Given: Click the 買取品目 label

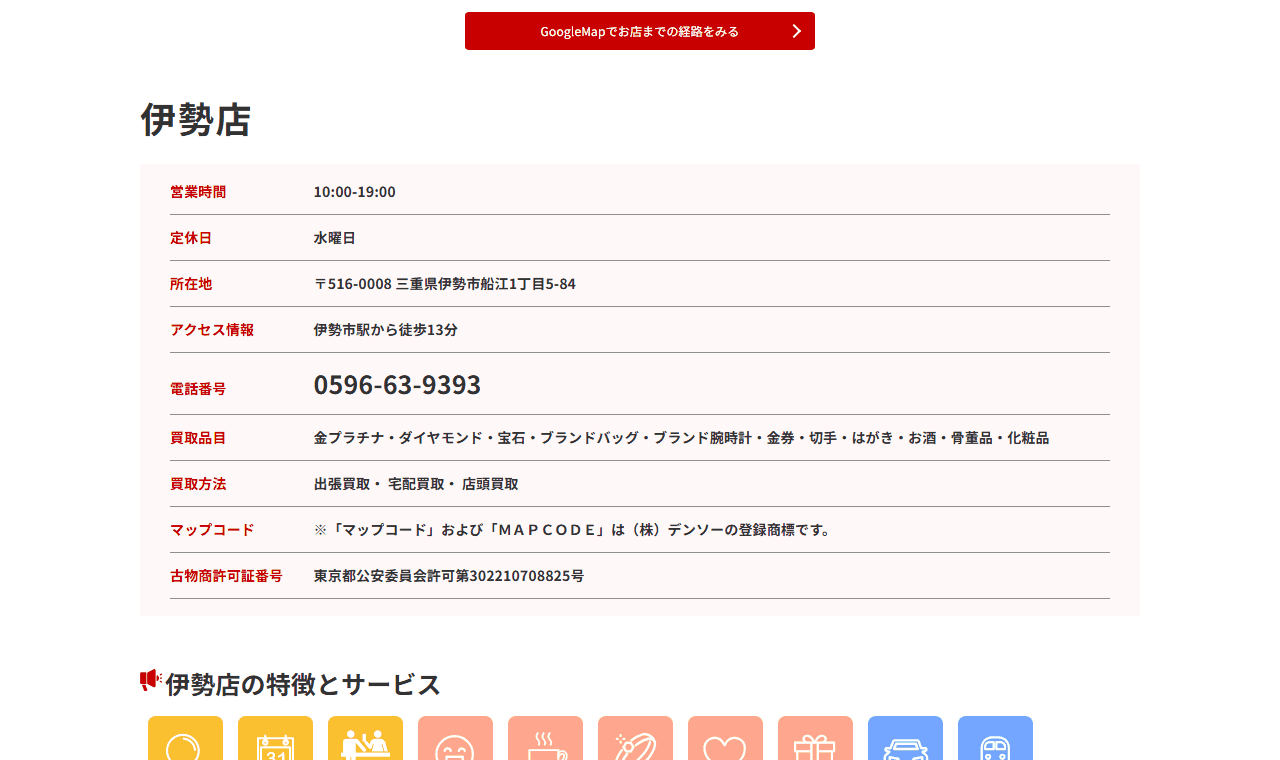Looking at the screenshot, I should tap(198, 438).
